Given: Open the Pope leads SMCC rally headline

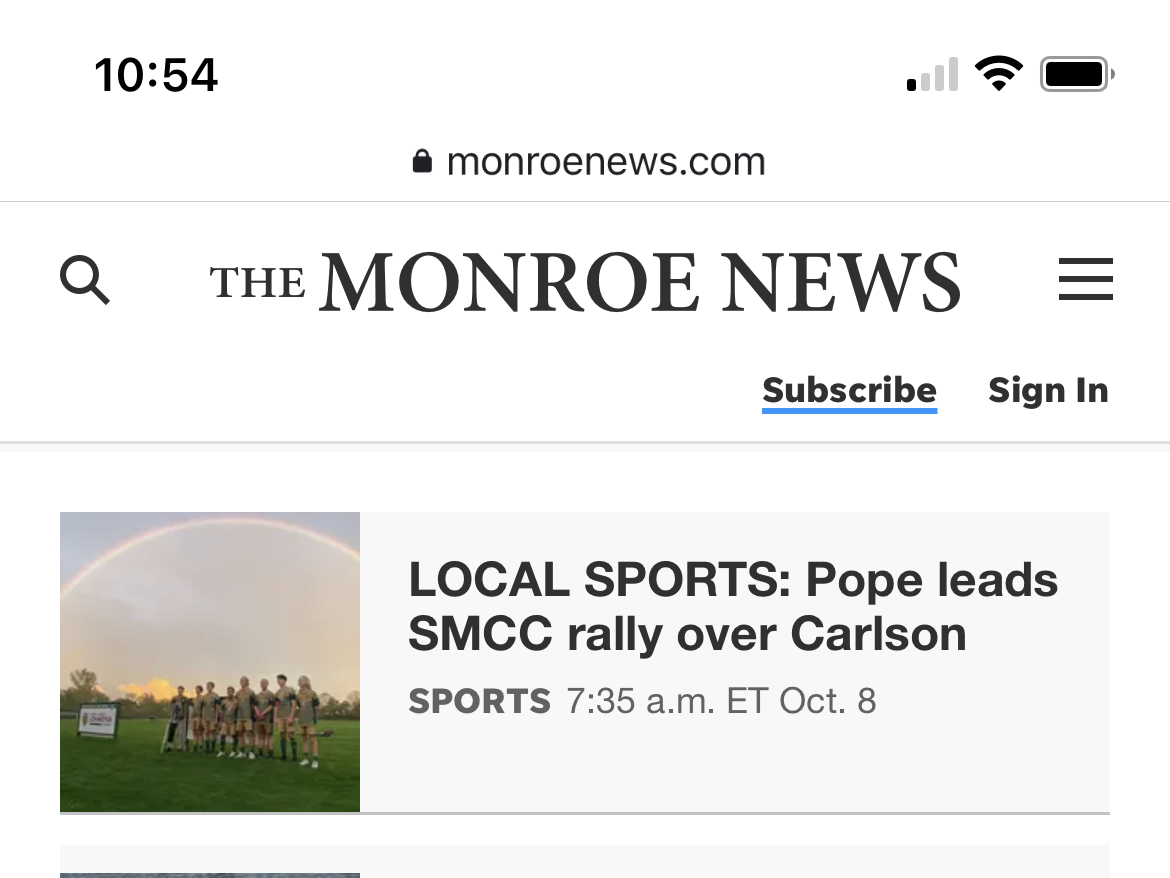Looking at the screenshot, I should point(733,606).
